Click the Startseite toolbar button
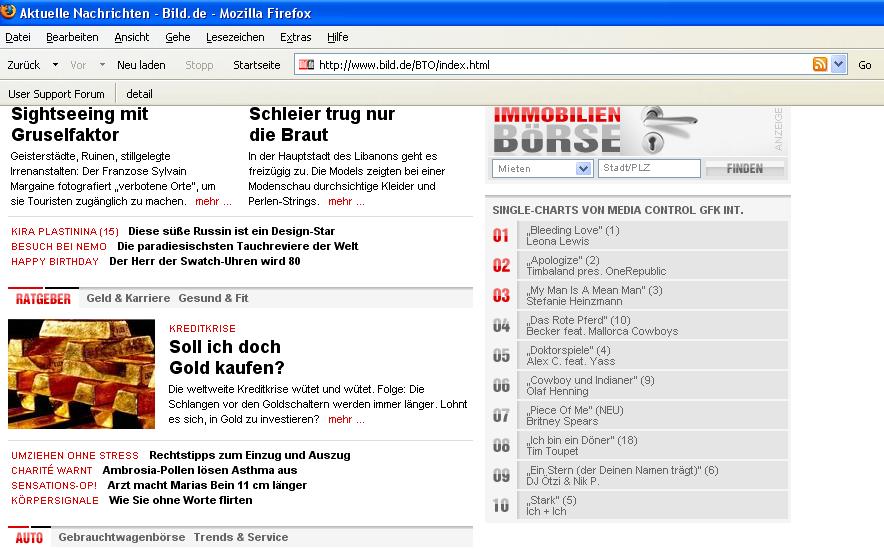This screenshot has height=549, width=884. (257, 65)
